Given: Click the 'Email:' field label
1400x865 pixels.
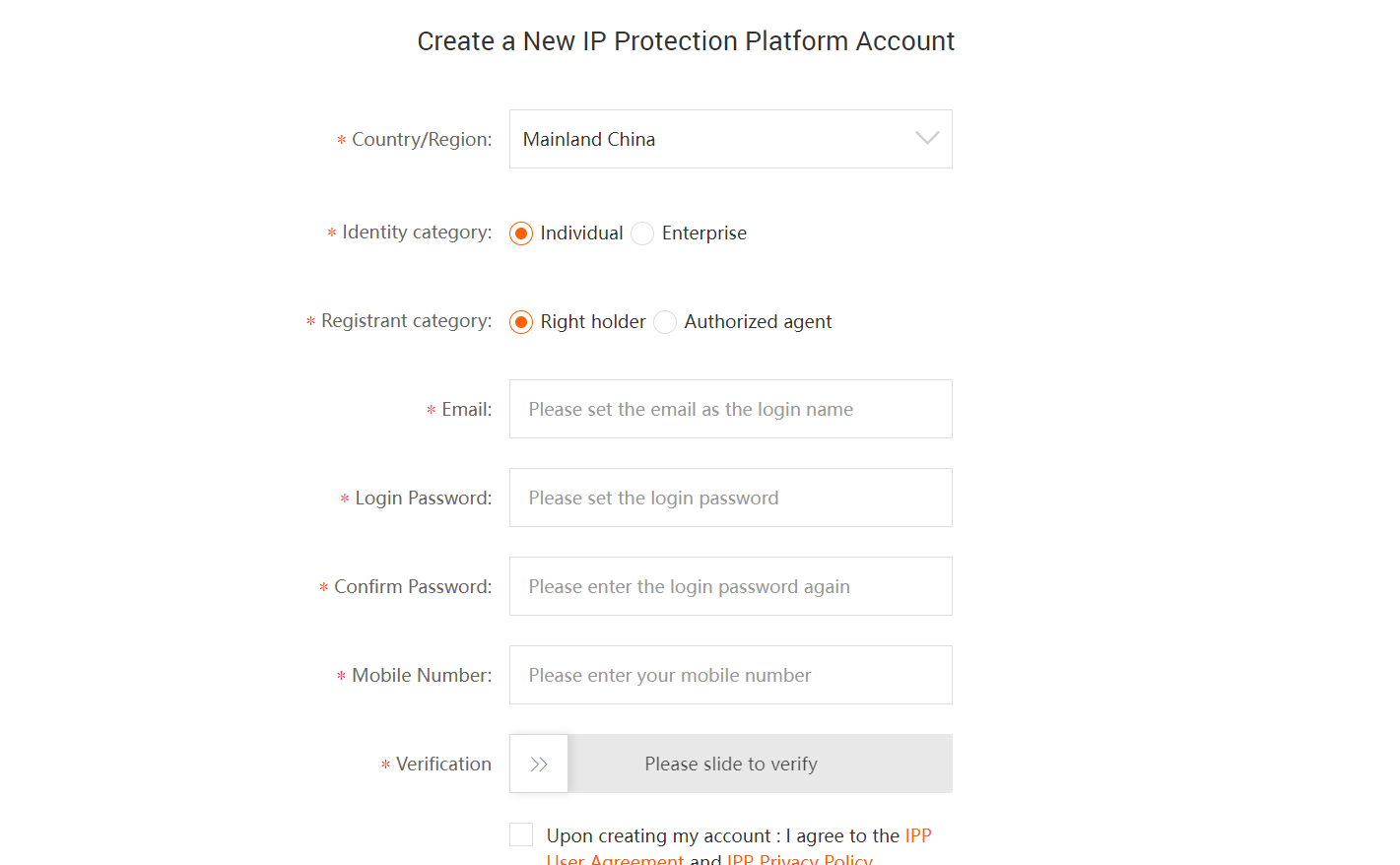Looking at the screenshot, I should pos(466,409).
